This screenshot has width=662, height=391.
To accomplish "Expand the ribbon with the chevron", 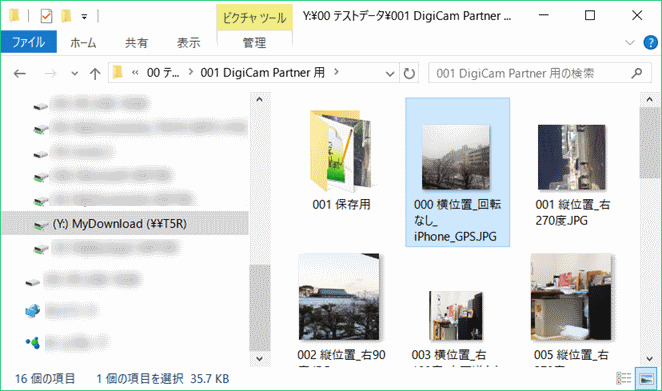I will (629, 43).
